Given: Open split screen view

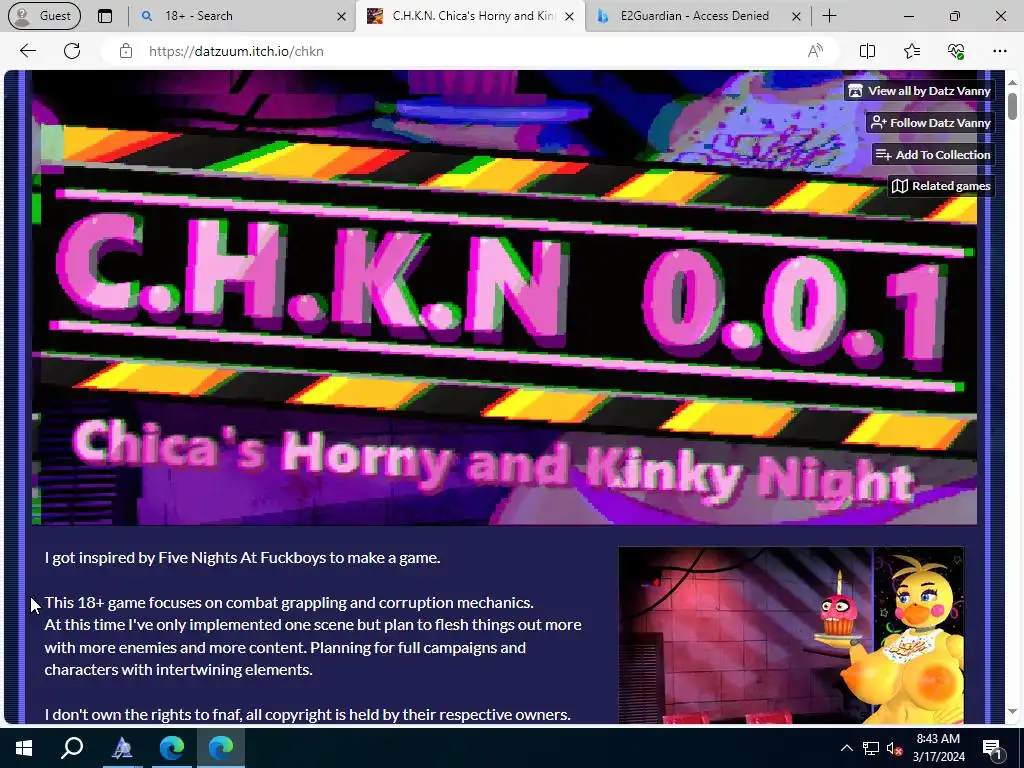Looking at the screenshot, I should tap(867, 51).
